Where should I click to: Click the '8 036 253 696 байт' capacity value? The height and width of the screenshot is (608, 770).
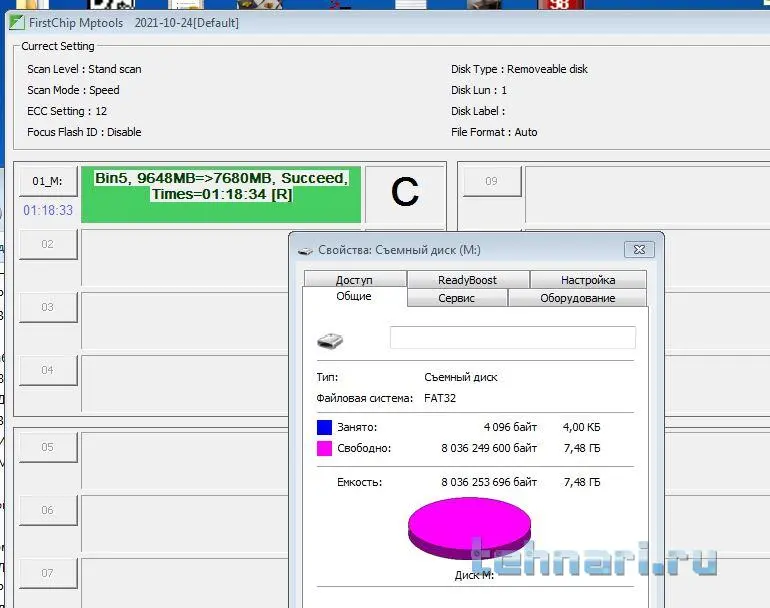click(x=489, y=482)
